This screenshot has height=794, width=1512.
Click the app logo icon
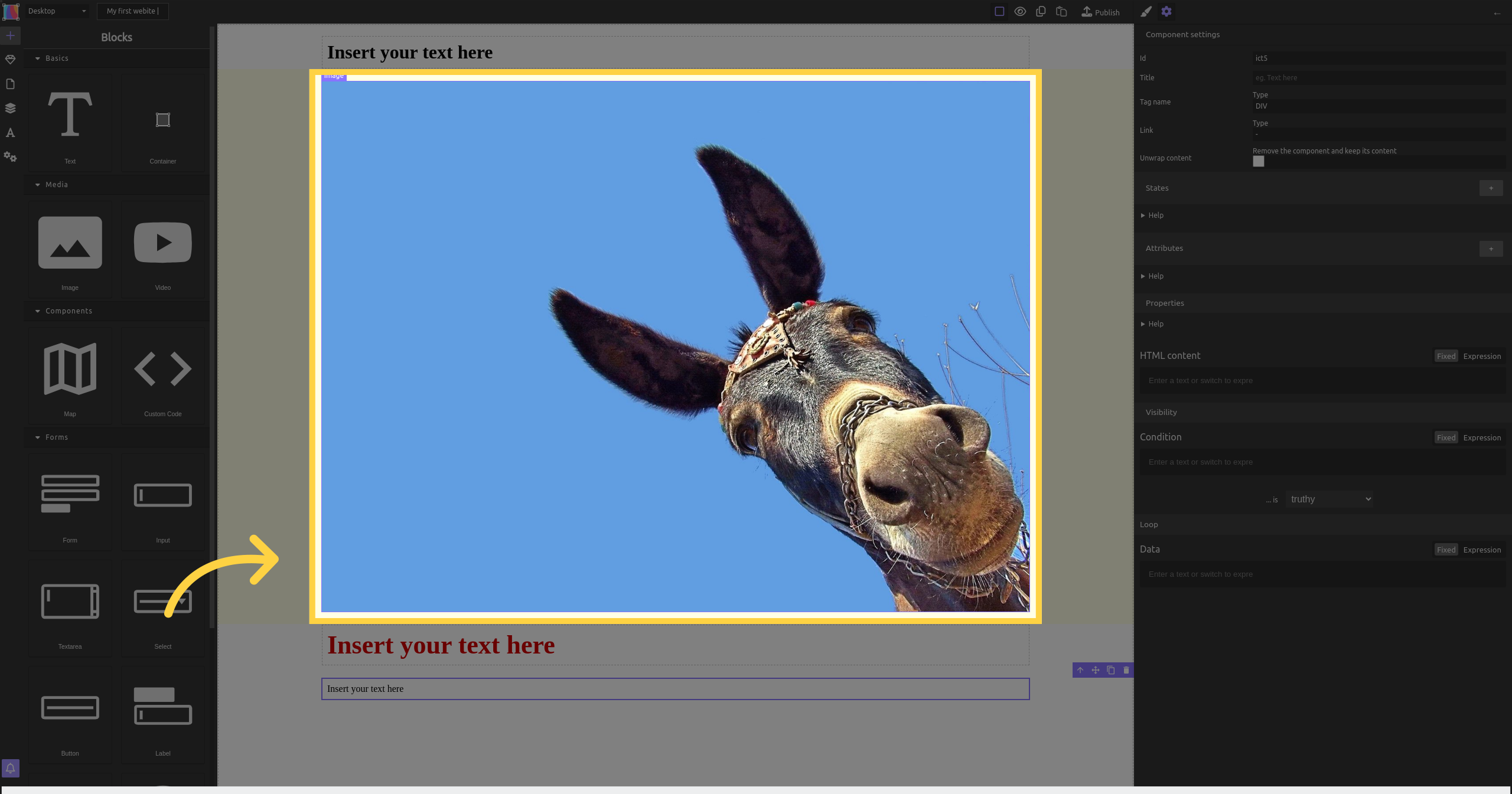tap(11, 11)
